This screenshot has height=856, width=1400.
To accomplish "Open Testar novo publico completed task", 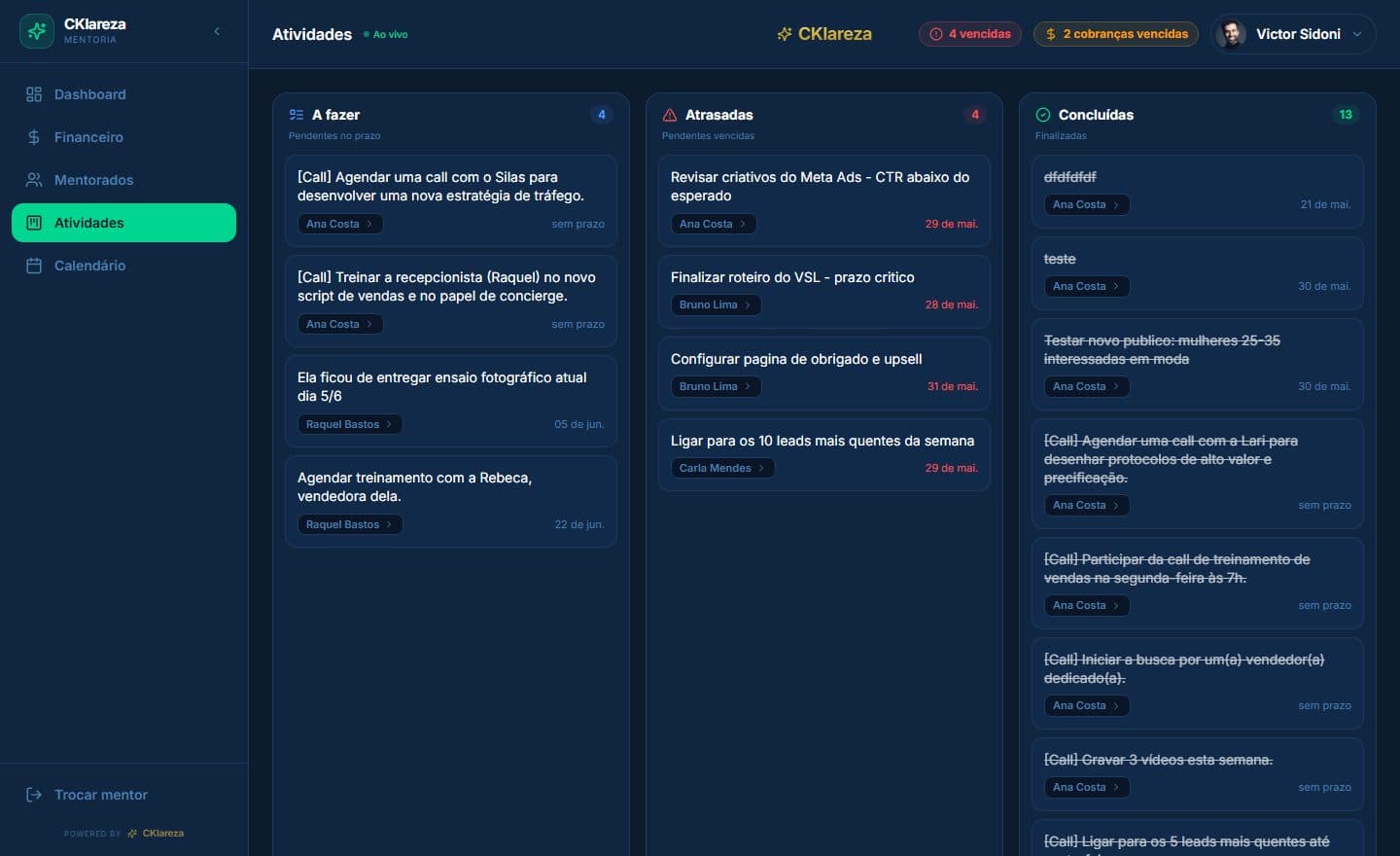I will 1198,363.
